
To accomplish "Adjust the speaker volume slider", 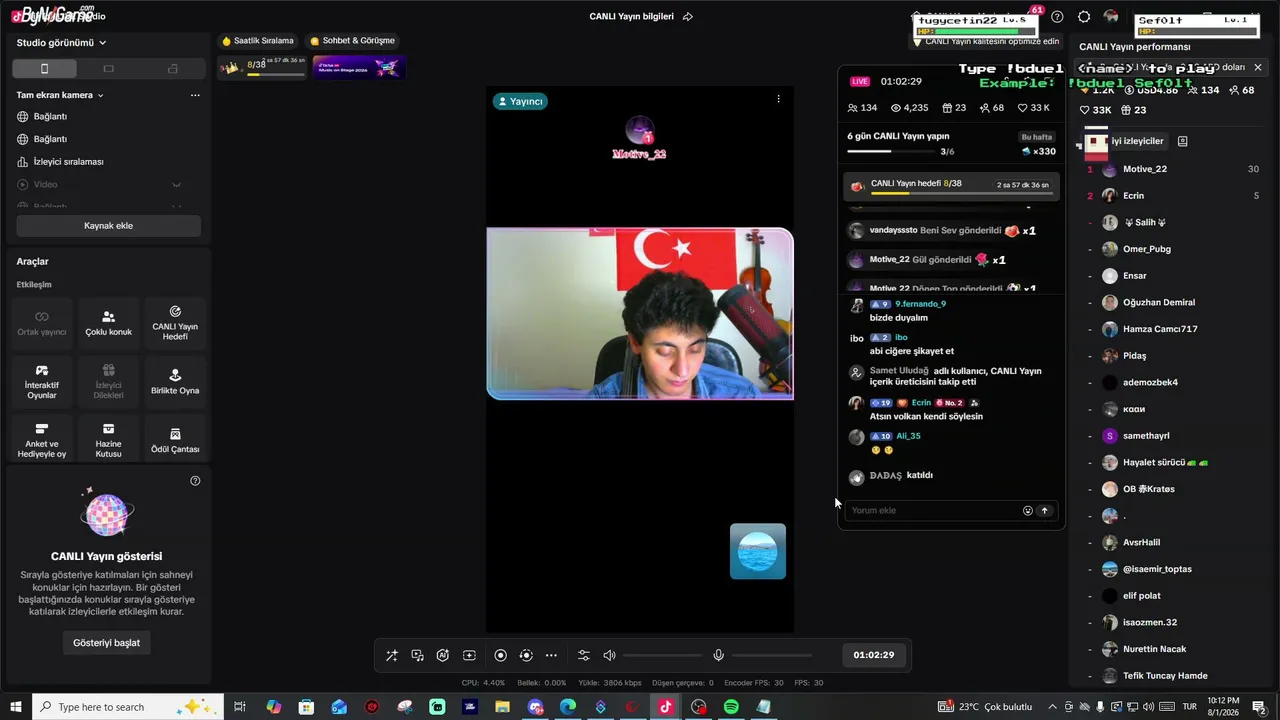I will [662, 656].
